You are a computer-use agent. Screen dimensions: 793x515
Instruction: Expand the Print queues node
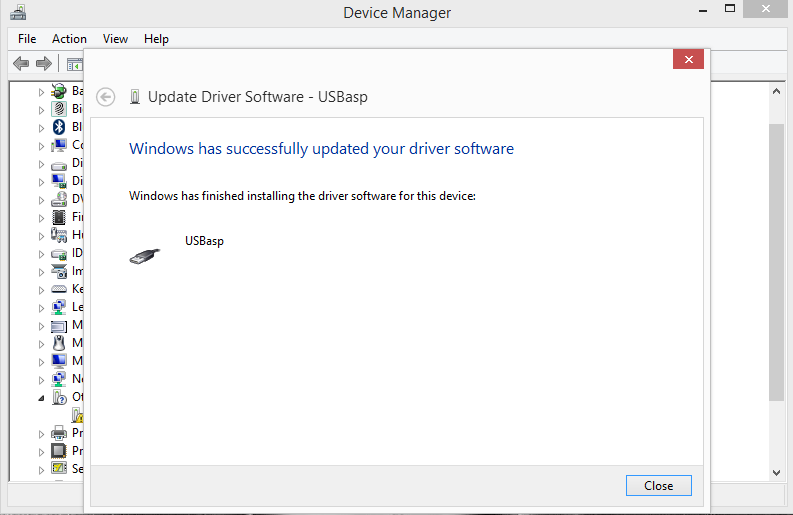41,434
